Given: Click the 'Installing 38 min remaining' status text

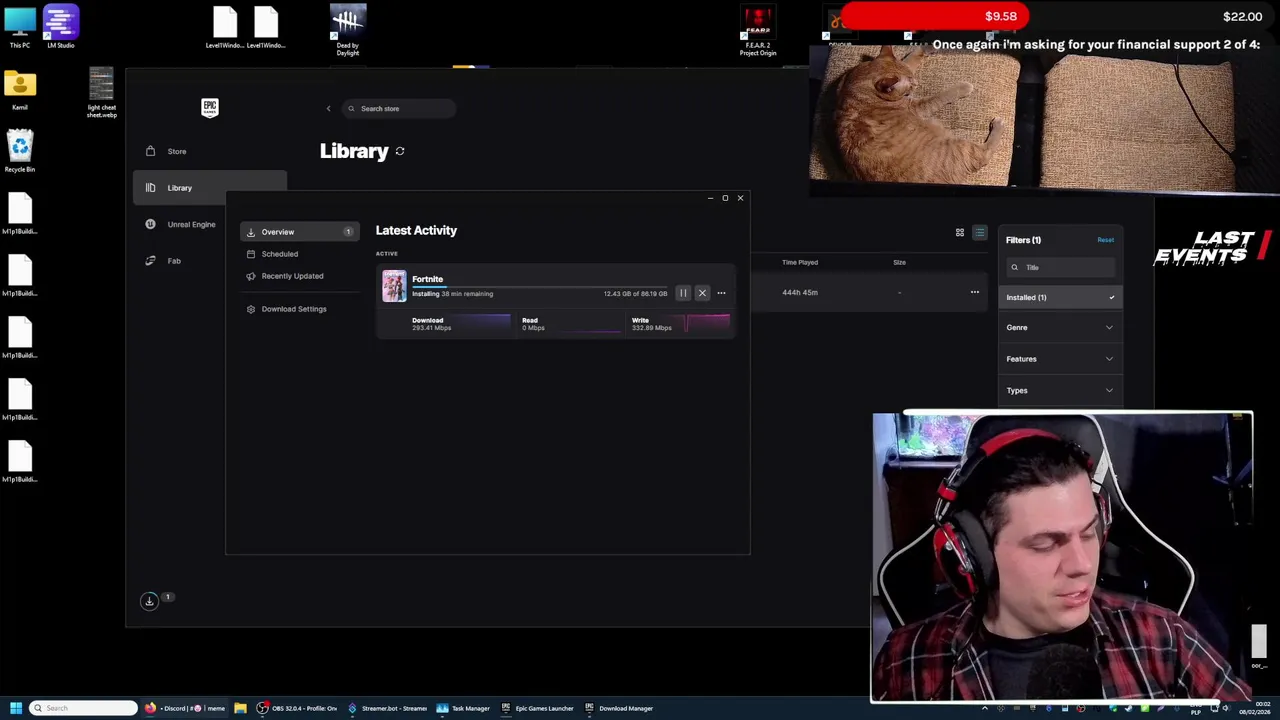Looking at the screenshot, I should click(452, 294).
